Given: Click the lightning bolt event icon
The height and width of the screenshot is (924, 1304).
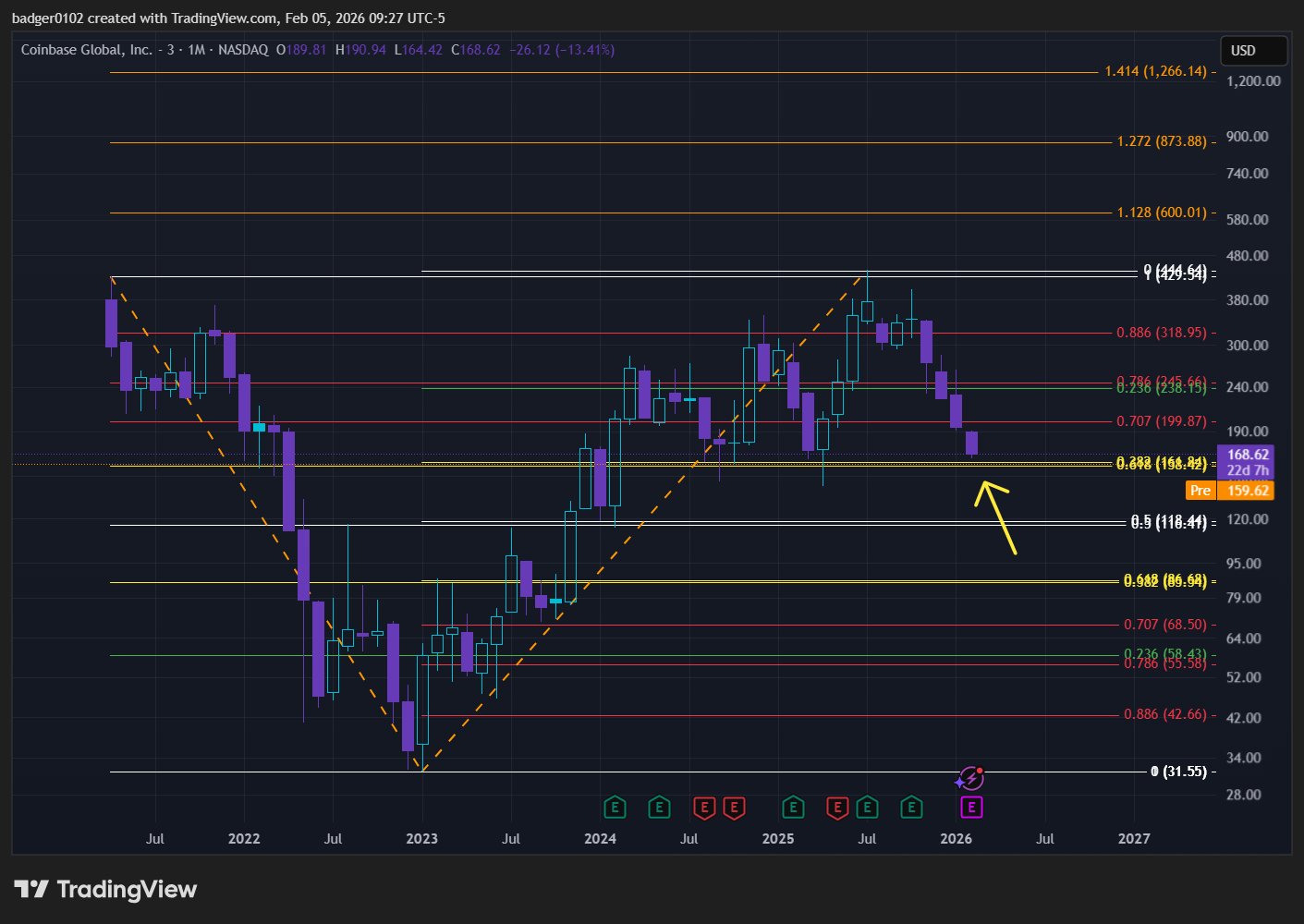Looking at the screenshot, I should pos(969,779).
